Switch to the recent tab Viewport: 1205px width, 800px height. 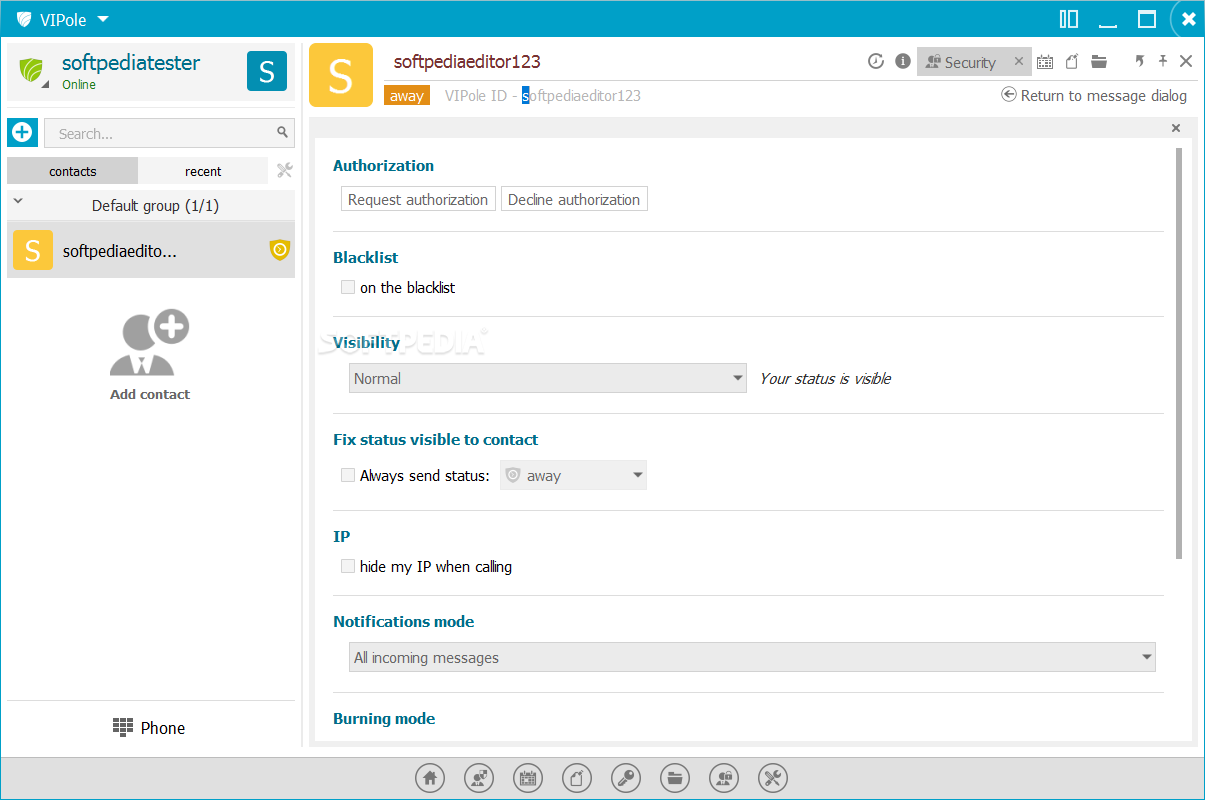(203, 171)
